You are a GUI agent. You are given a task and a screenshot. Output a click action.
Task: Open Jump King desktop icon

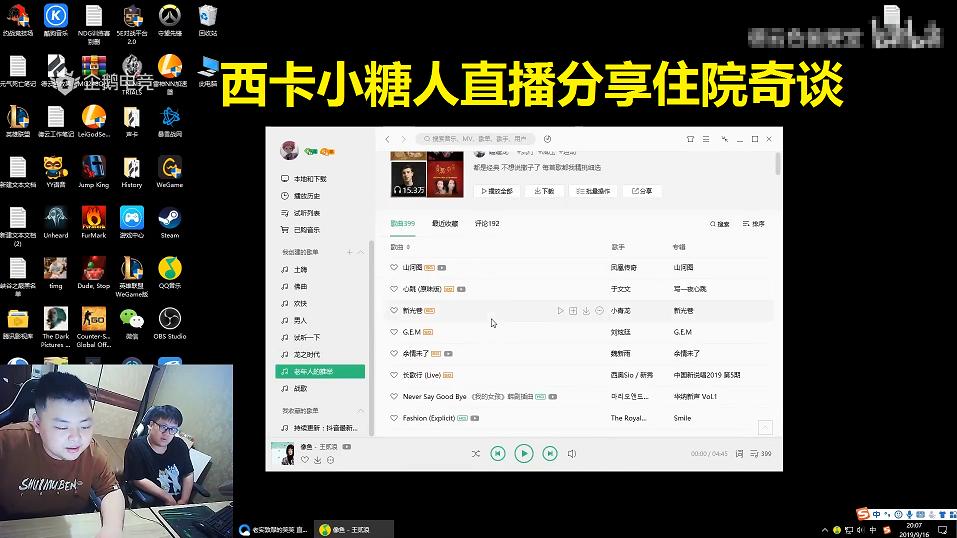pyautogui.click(x=94, y=172)
